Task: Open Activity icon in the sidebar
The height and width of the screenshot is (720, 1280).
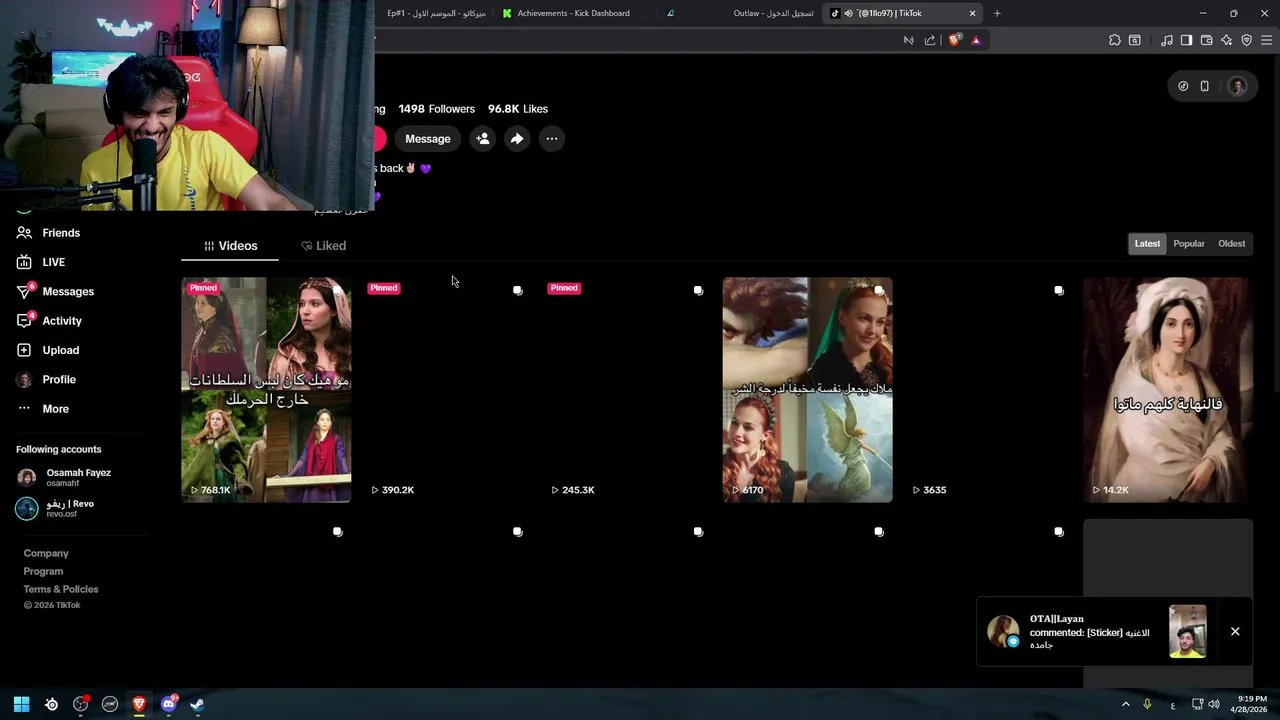Action: (x=25, y=320)
